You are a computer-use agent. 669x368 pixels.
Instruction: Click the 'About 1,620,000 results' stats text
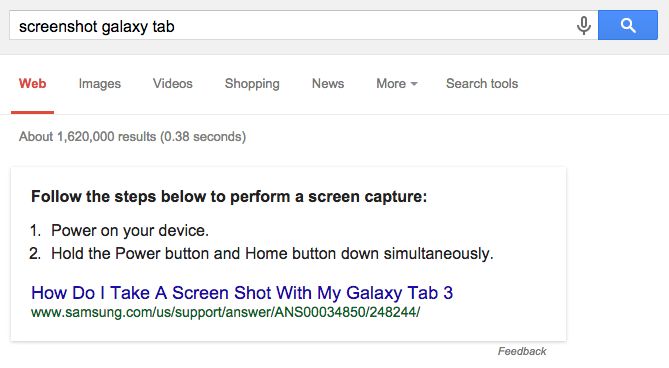132,137
